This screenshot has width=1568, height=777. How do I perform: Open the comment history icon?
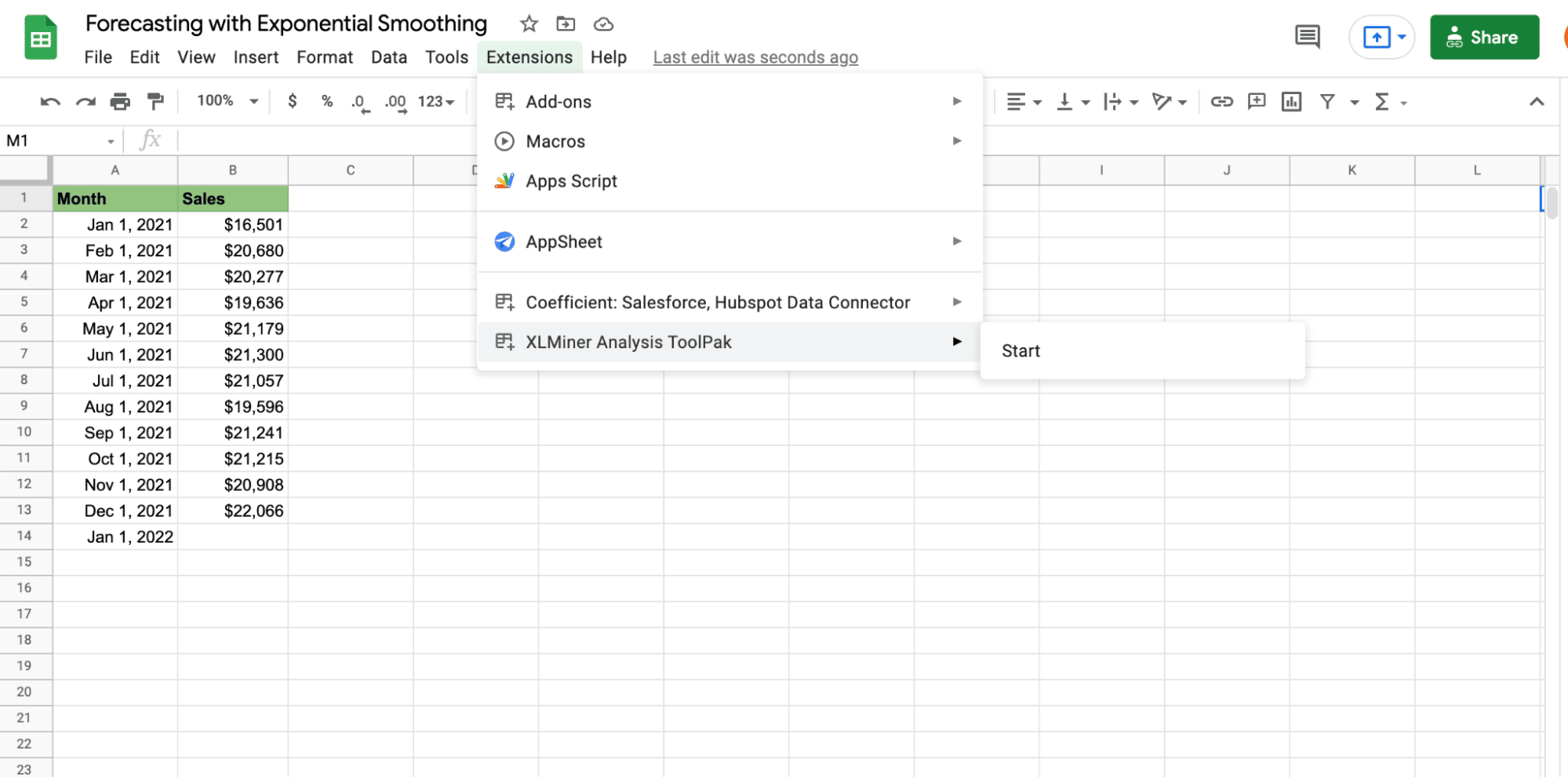pyautogui.click(x=1307, y=37)
